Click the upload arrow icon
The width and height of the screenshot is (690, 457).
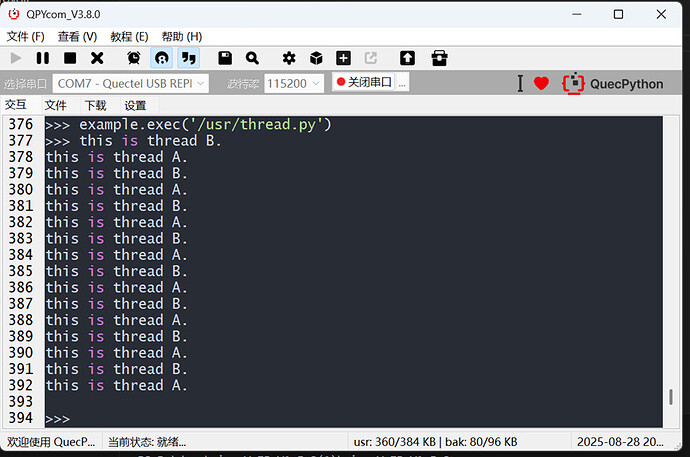point(407,59)
